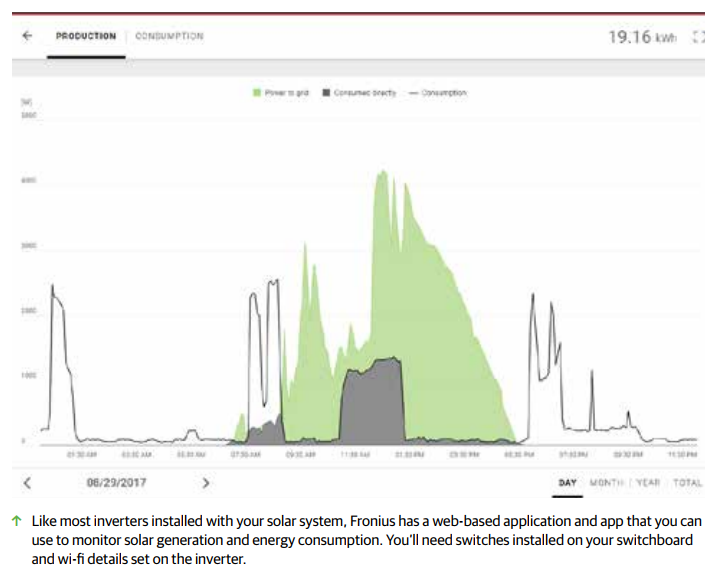Switch to the Consumption tab
This screenshot has width=716, height=578.
tap(169, 36)
